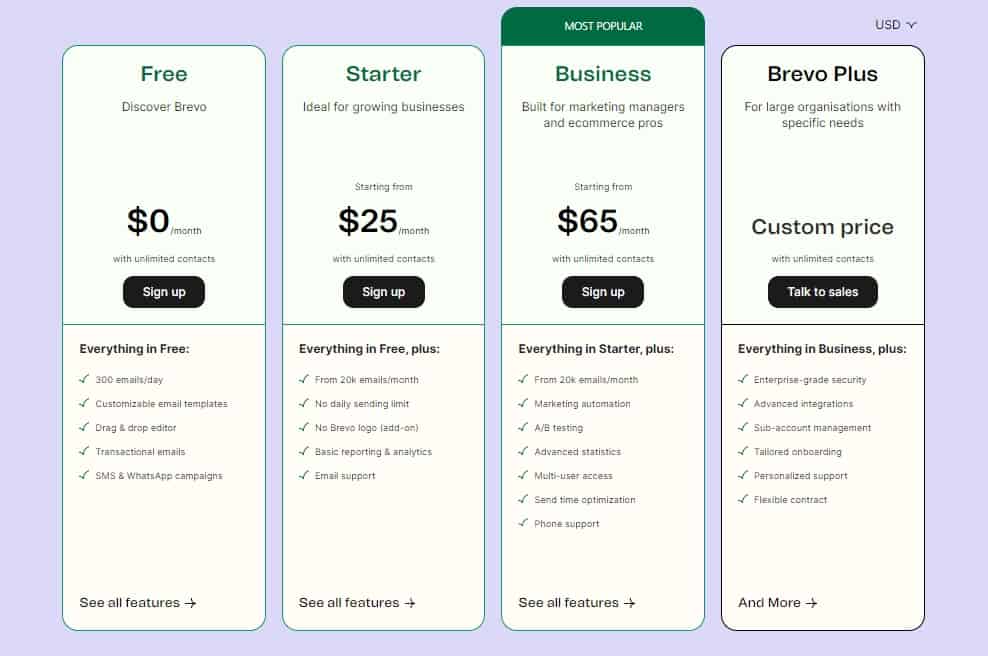The height and width of the screenshot is (656, 988).
Task: Click the checkmark beside Phone support
Action: coord(523,522)
